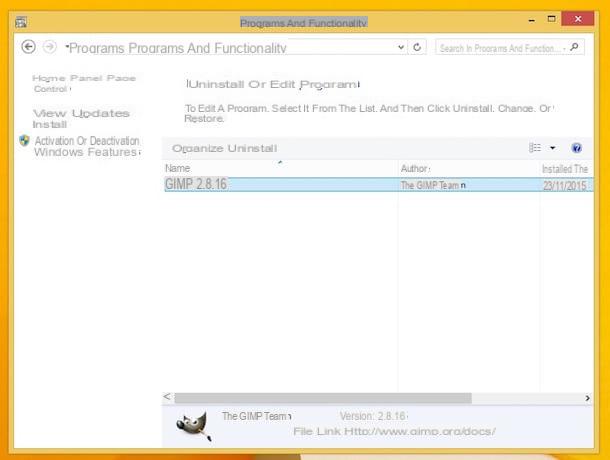Sort by the Name column header
Viewport: 610px width, 460px height.
(177, 169)
